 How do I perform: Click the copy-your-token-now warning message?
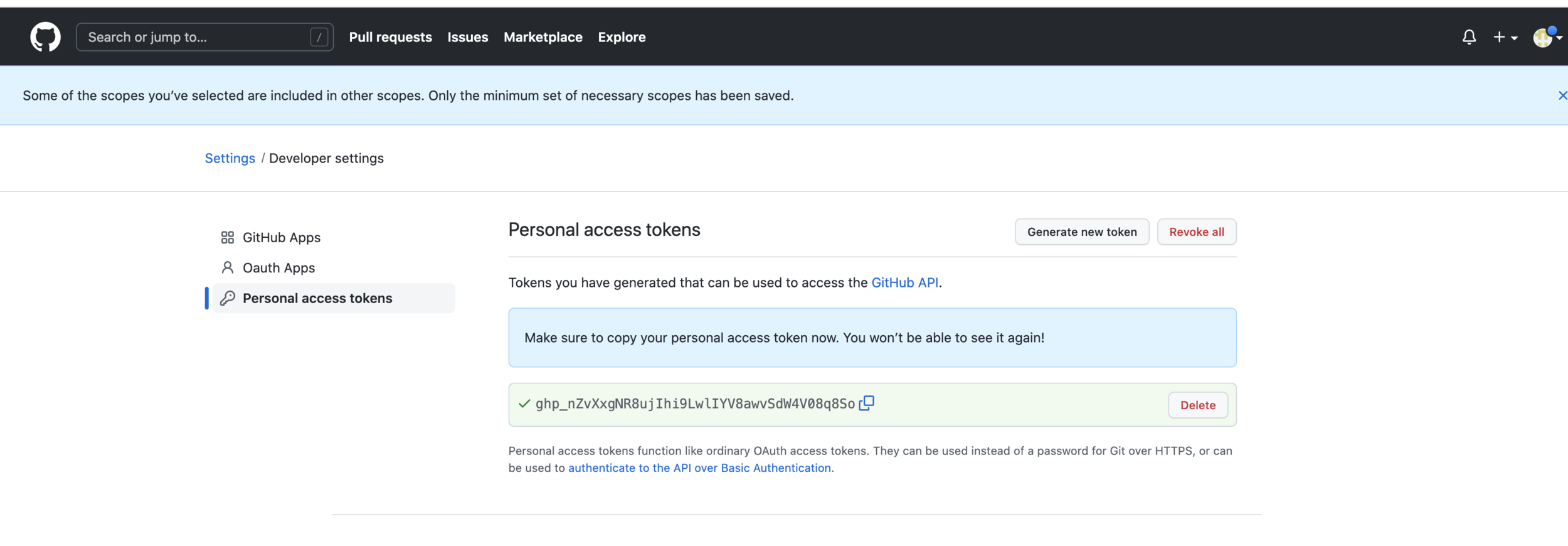(x=872, y=338)
